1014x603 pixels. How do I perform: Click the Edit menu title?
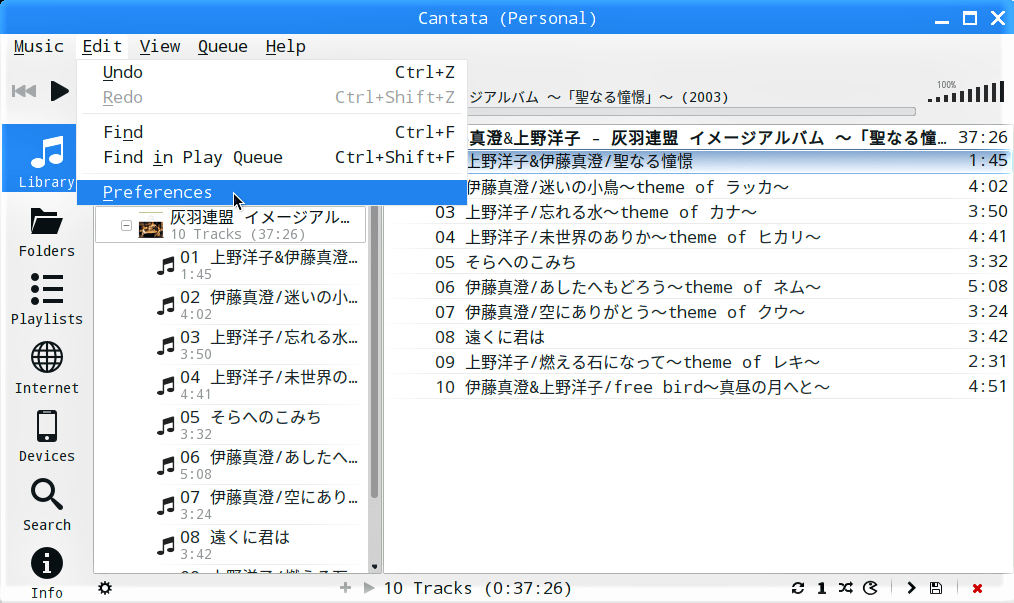pyautogui.click(x=102, y=47)
